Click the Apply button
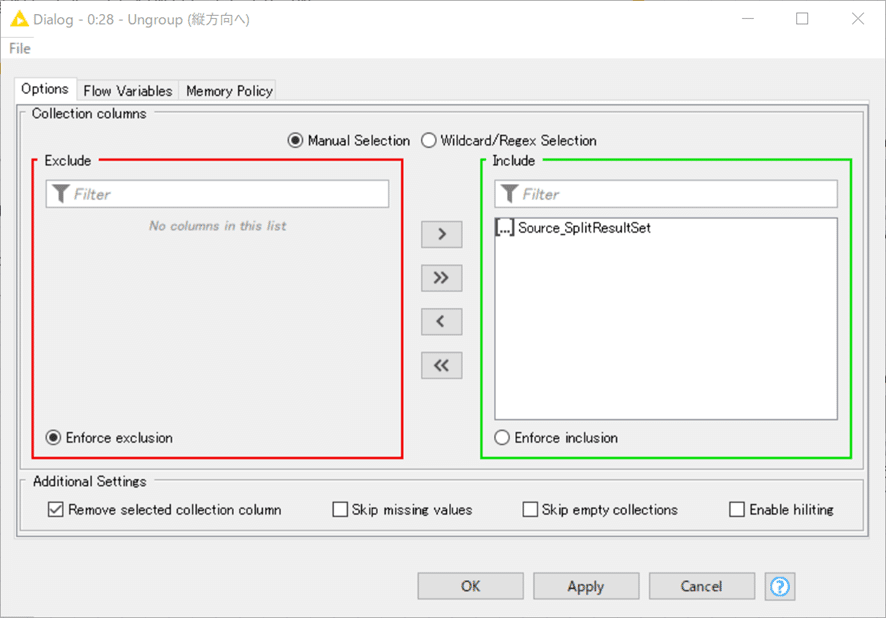886x618 pixels. tap(586, 586)
